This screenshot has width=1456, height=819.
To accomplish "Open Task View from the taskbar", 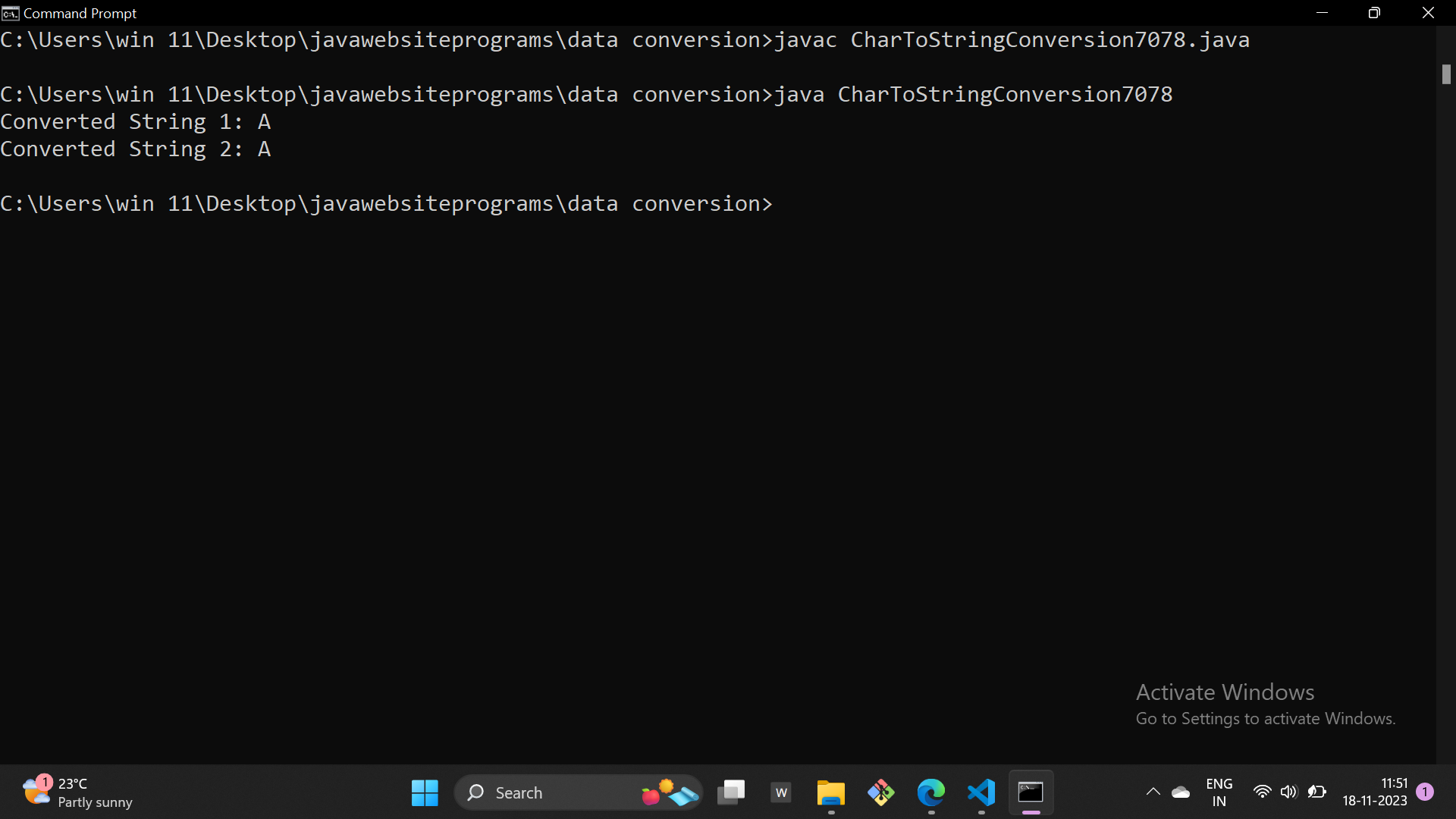I will tap(731, 792).
